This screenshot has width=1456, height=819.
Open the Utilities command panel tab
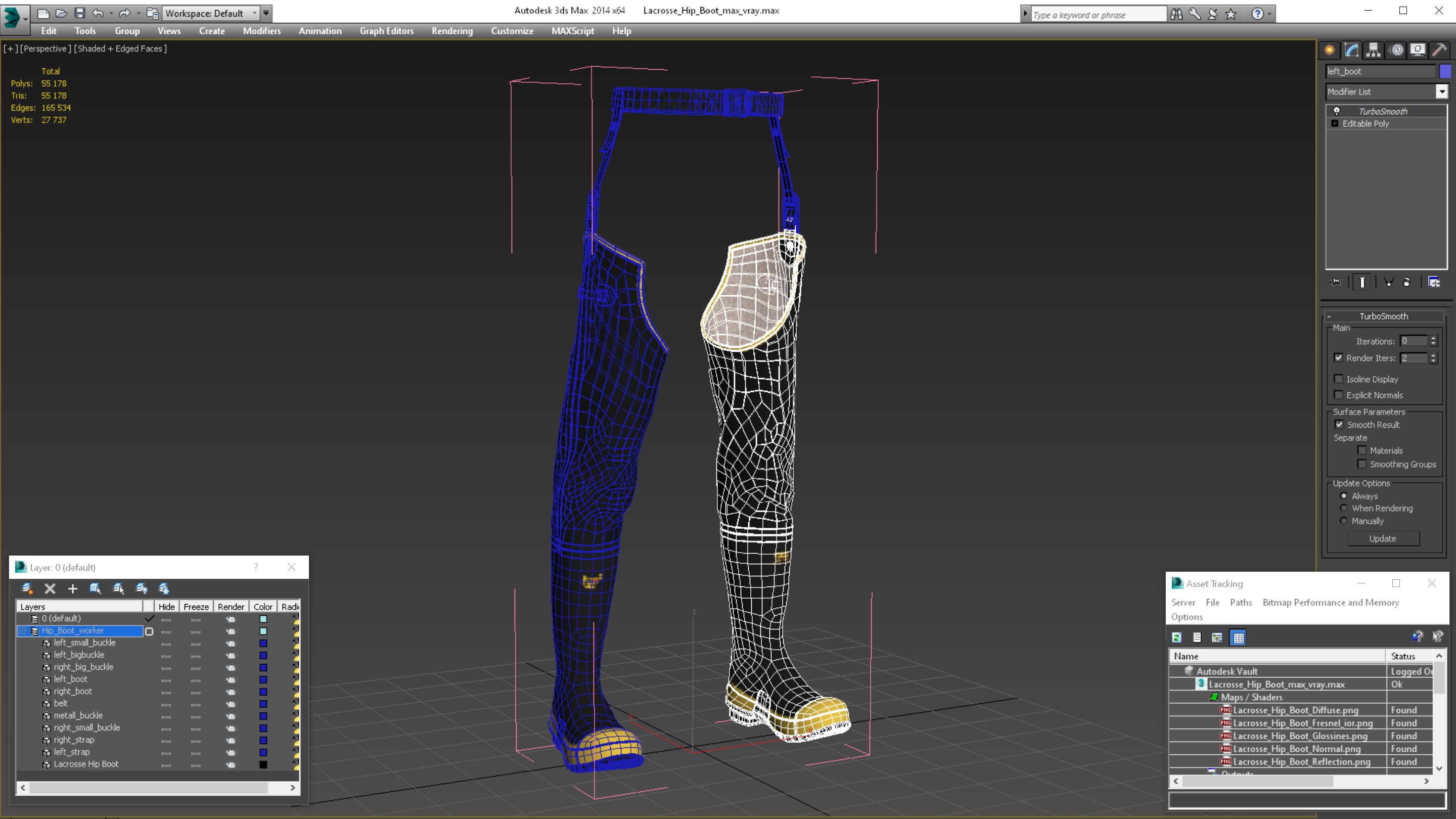[x=1439, y=51]
